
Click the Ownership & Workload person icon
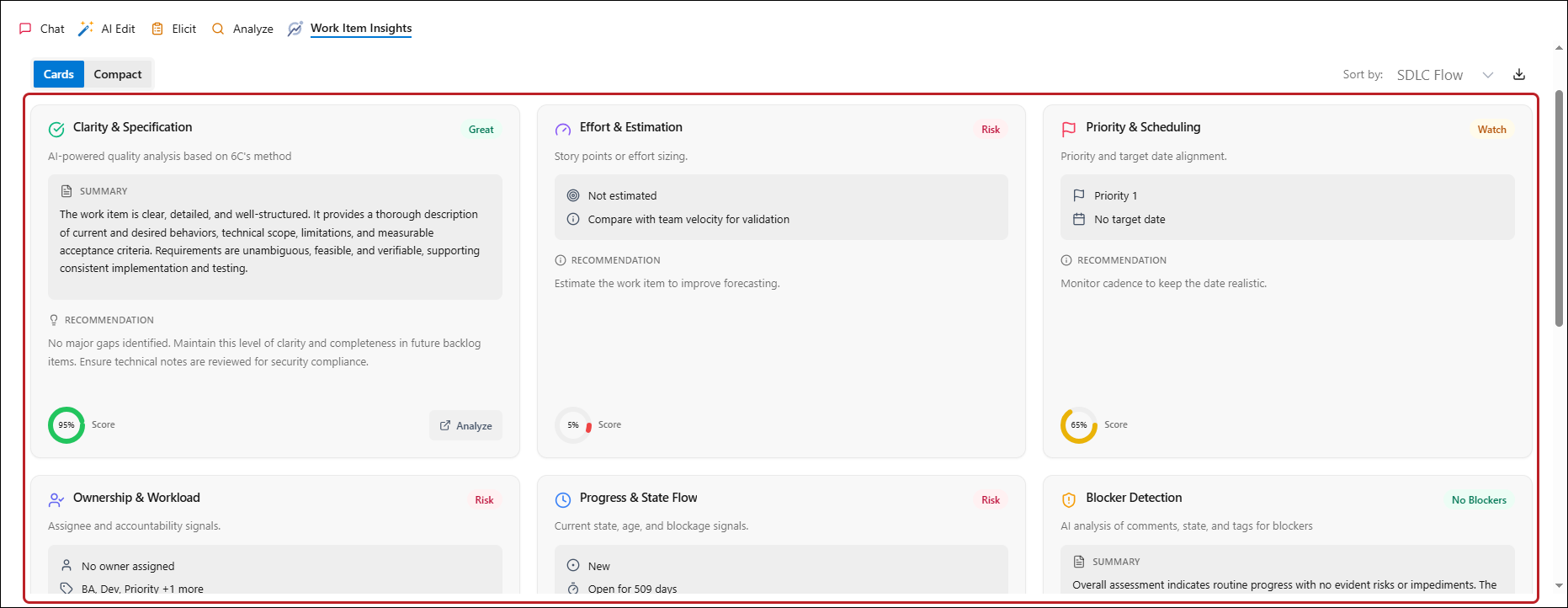(56, 499)
